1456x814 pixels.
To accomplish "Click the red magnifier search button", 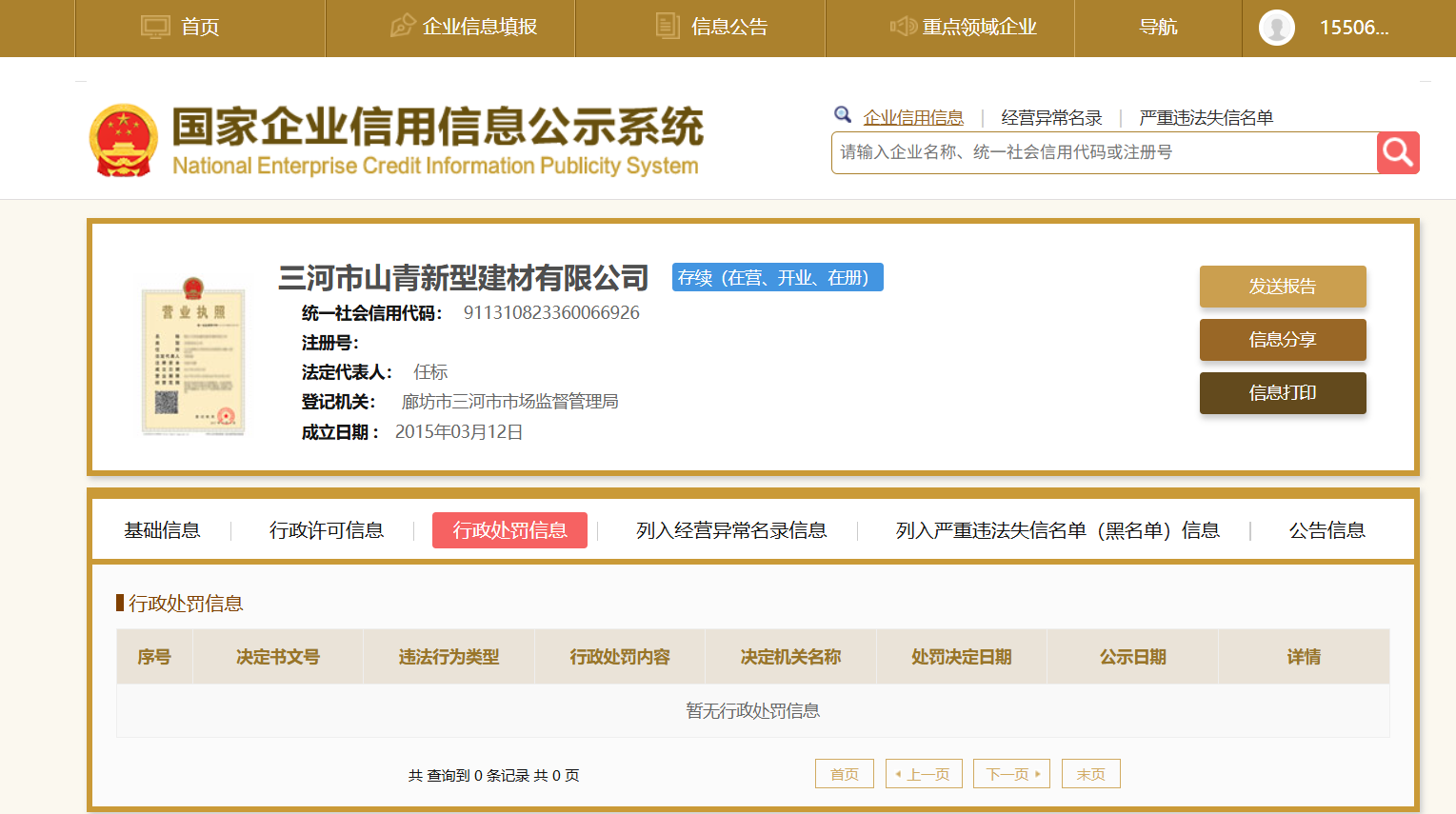I will pos(1397,152).
